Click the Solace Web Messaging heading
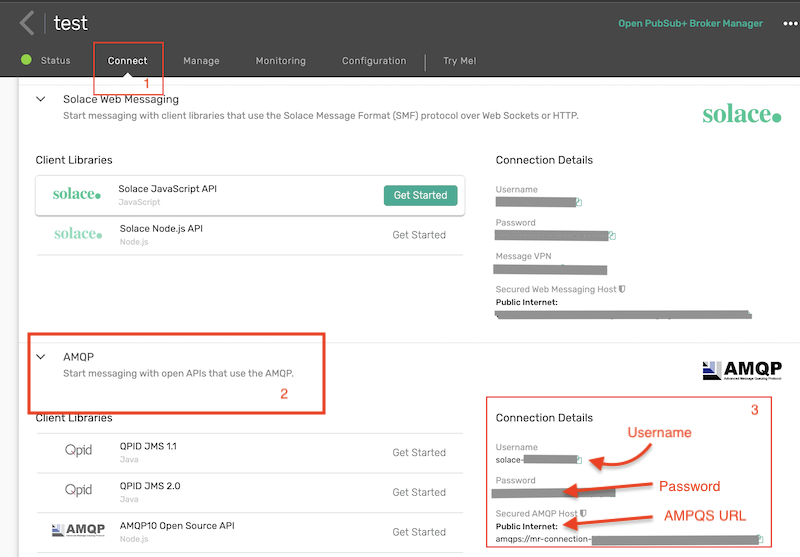800x557 pixels. coord(121,99)
